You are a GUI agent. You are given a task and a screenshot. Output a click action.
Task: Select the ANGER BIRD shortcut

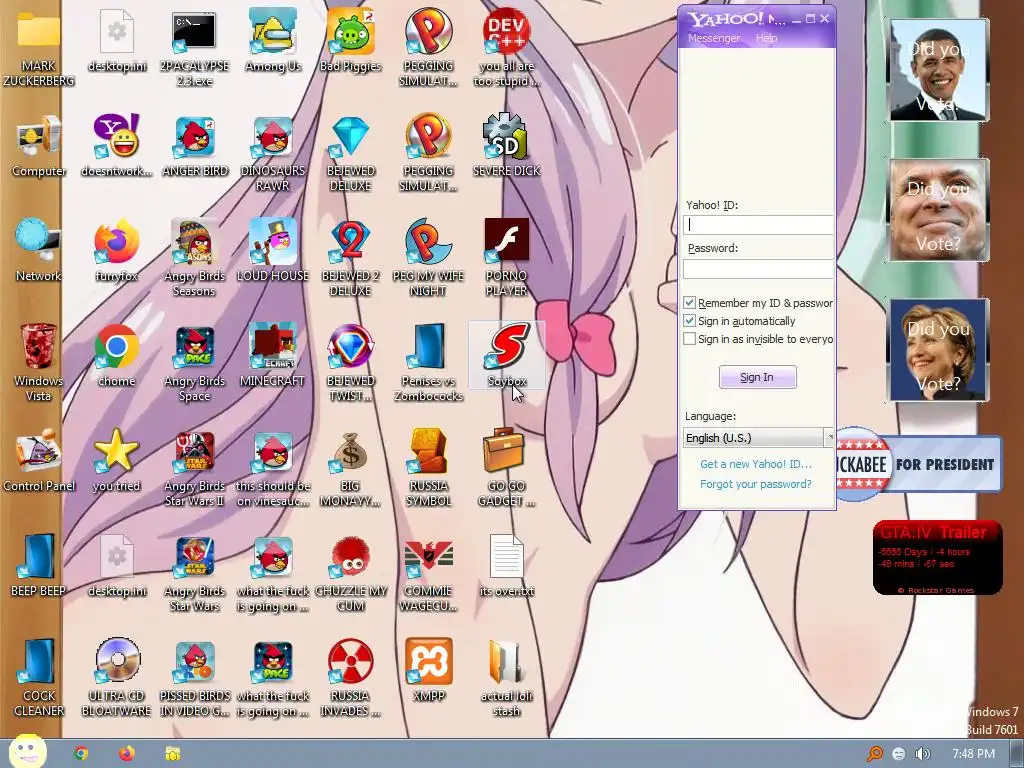pyautogui.click(x=195, y=147)
